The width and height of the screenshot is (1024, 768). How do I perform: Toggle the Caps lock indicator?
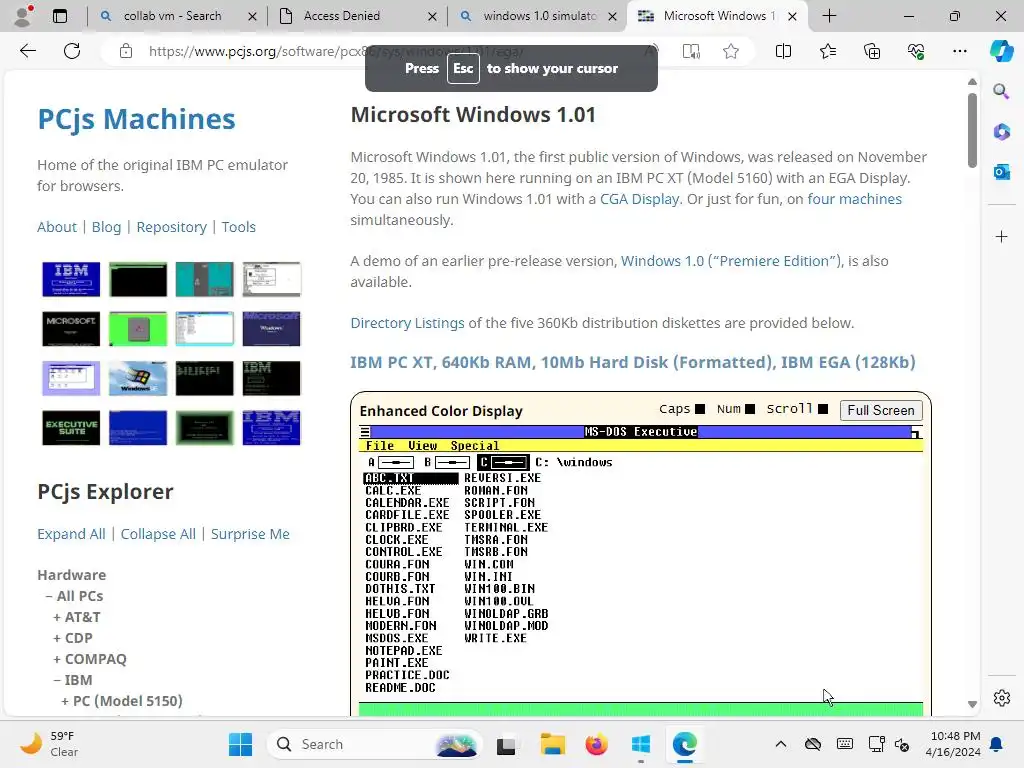pyautogui.click(x=699, y=409)
